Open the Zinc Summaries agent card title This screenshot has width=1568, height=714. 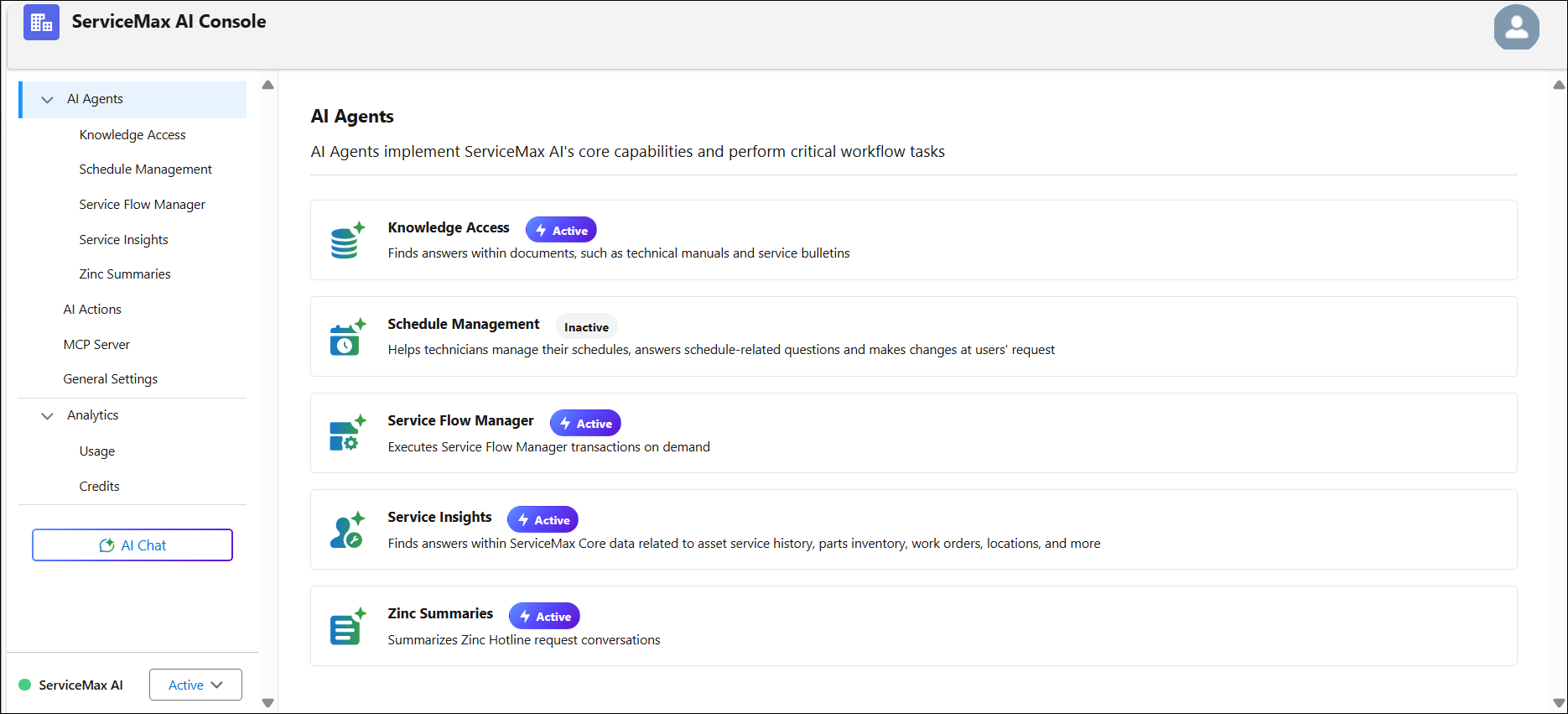tap(440, 613)
